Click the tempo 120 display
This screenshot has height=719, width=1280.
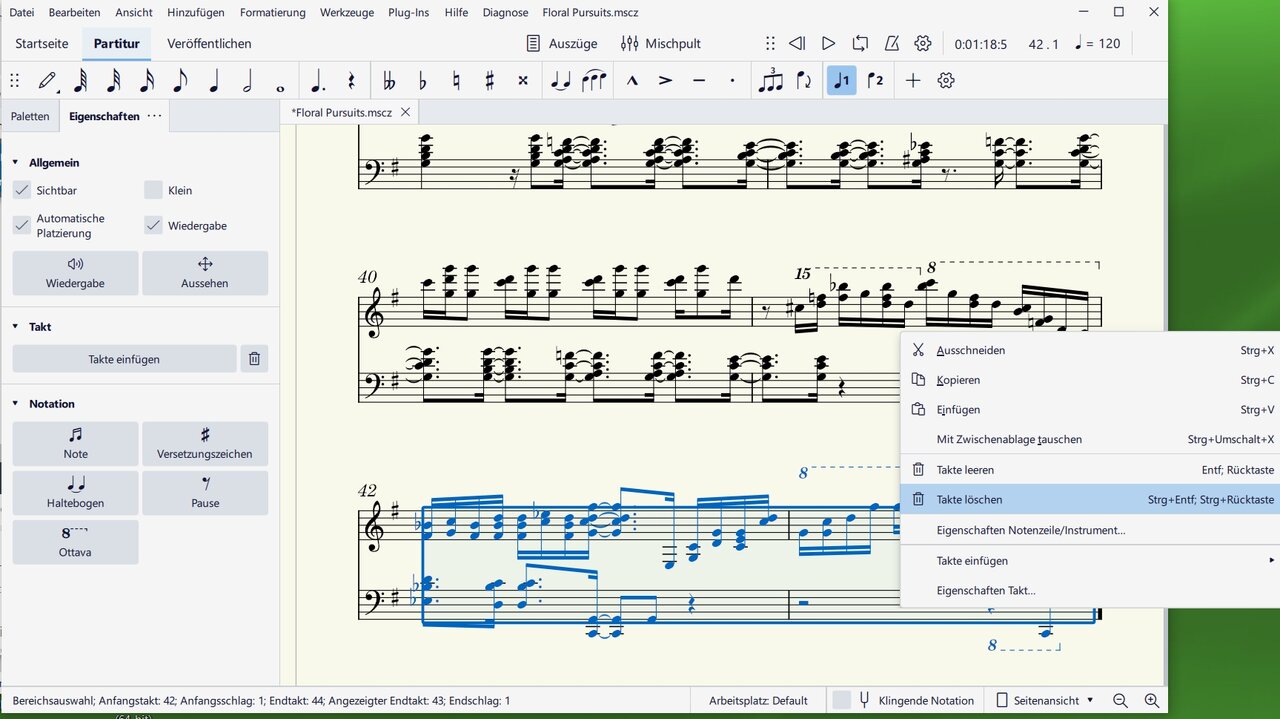1097,44
